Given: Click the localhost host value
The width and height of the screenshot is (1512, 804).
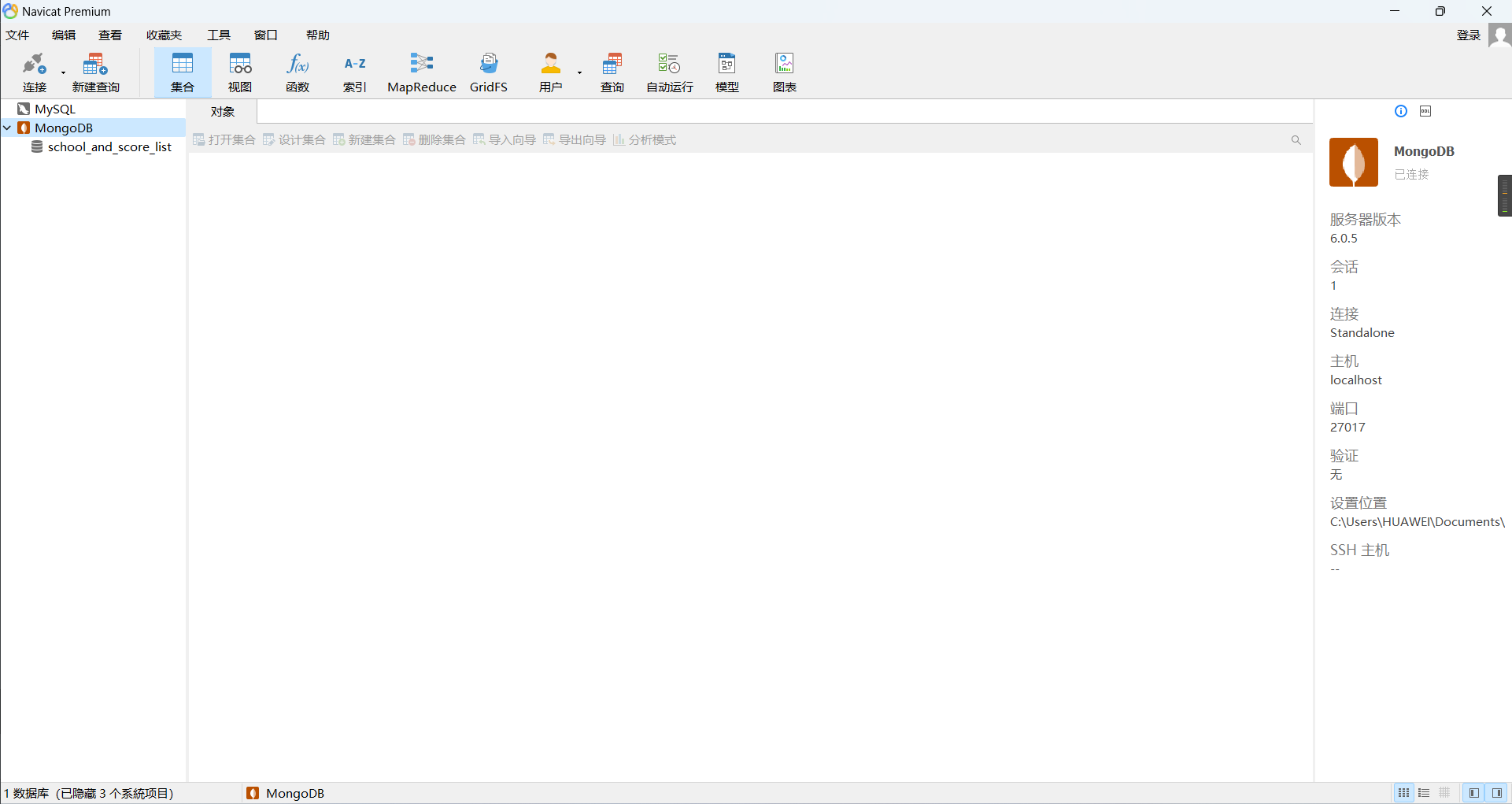Looking at the screenshot, I should [1355, 380].
